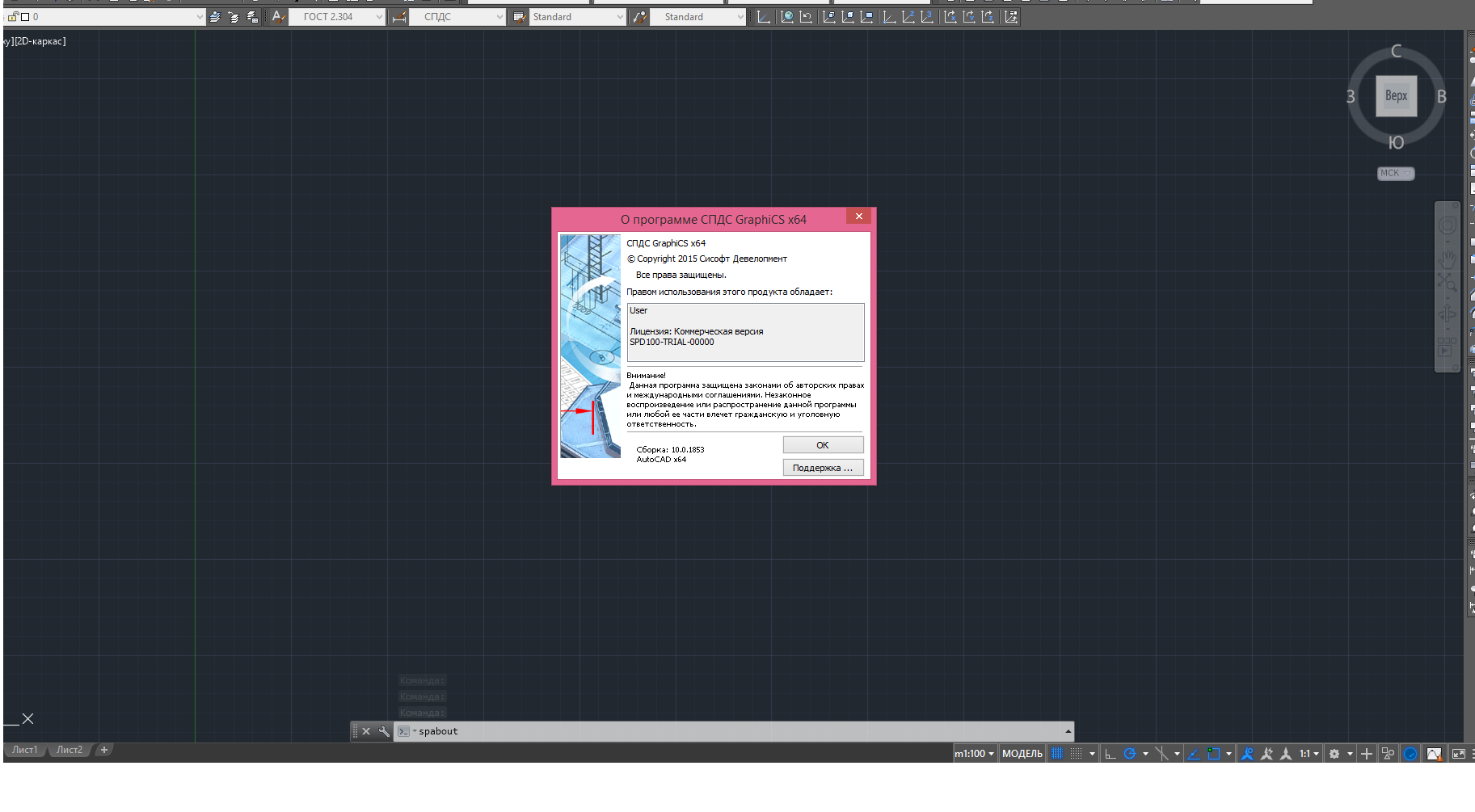Click the dimension style icon
This screenshot has width=1475, height=812.
point(398,17)
